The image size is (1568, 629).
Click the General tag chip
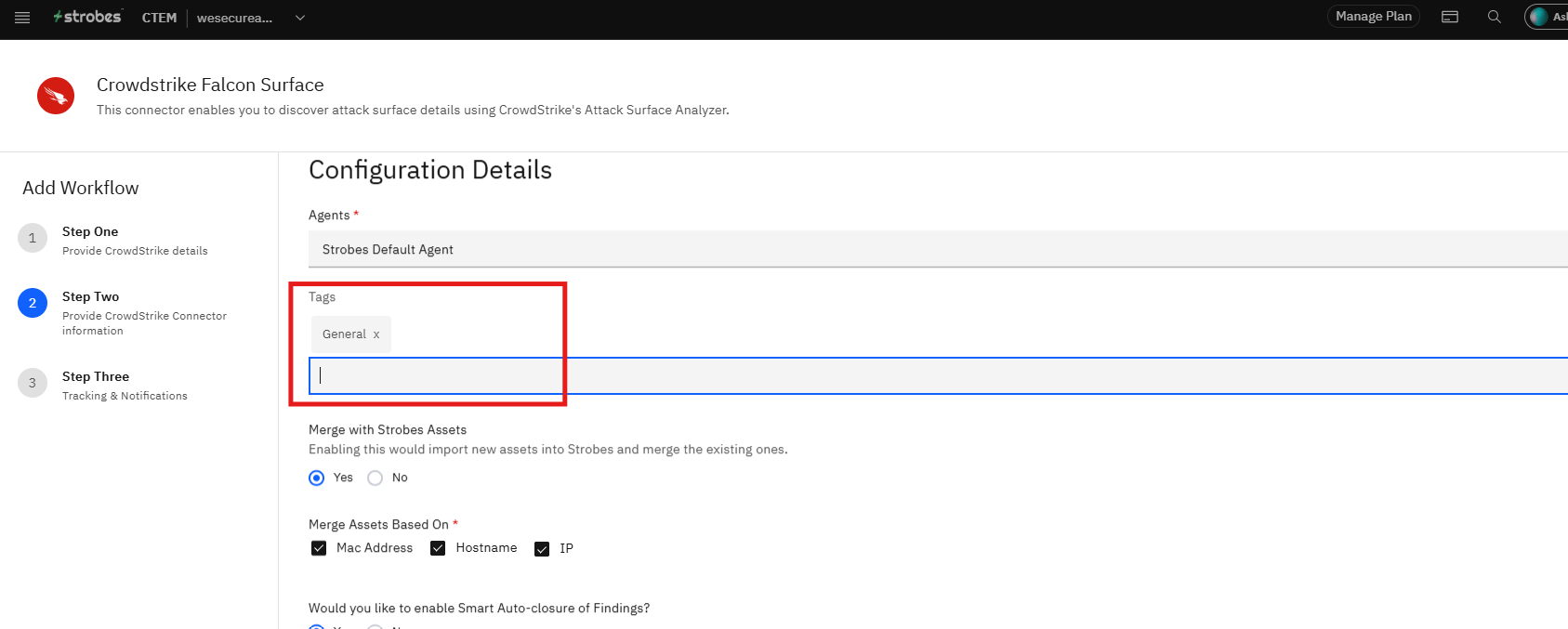tap(350, 334)
